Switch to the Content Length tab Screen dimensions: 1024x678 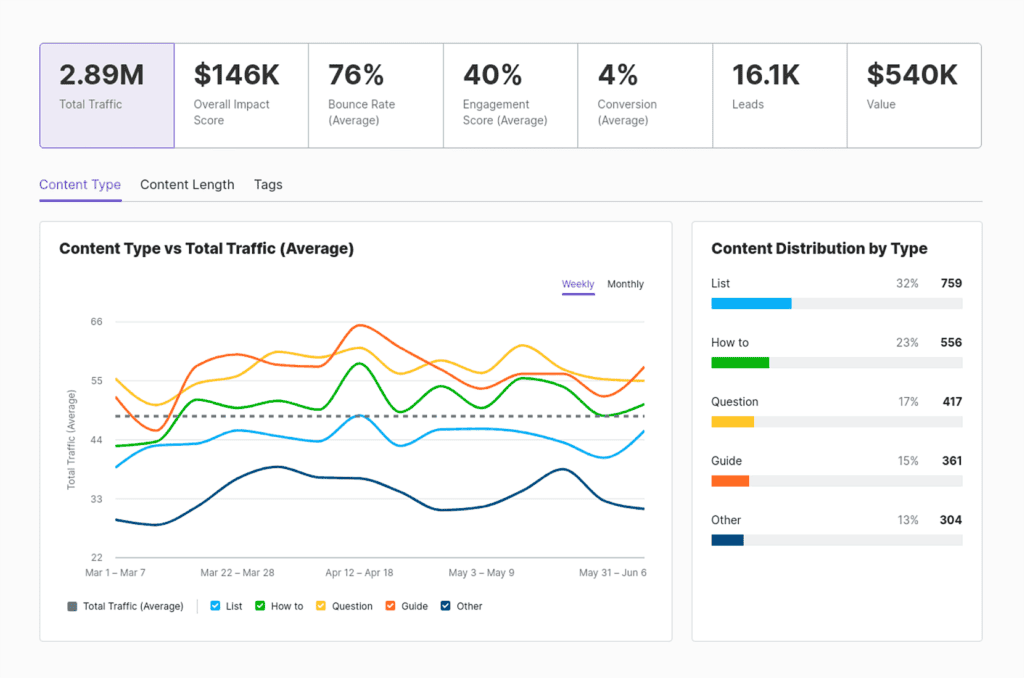pos(187,185)
